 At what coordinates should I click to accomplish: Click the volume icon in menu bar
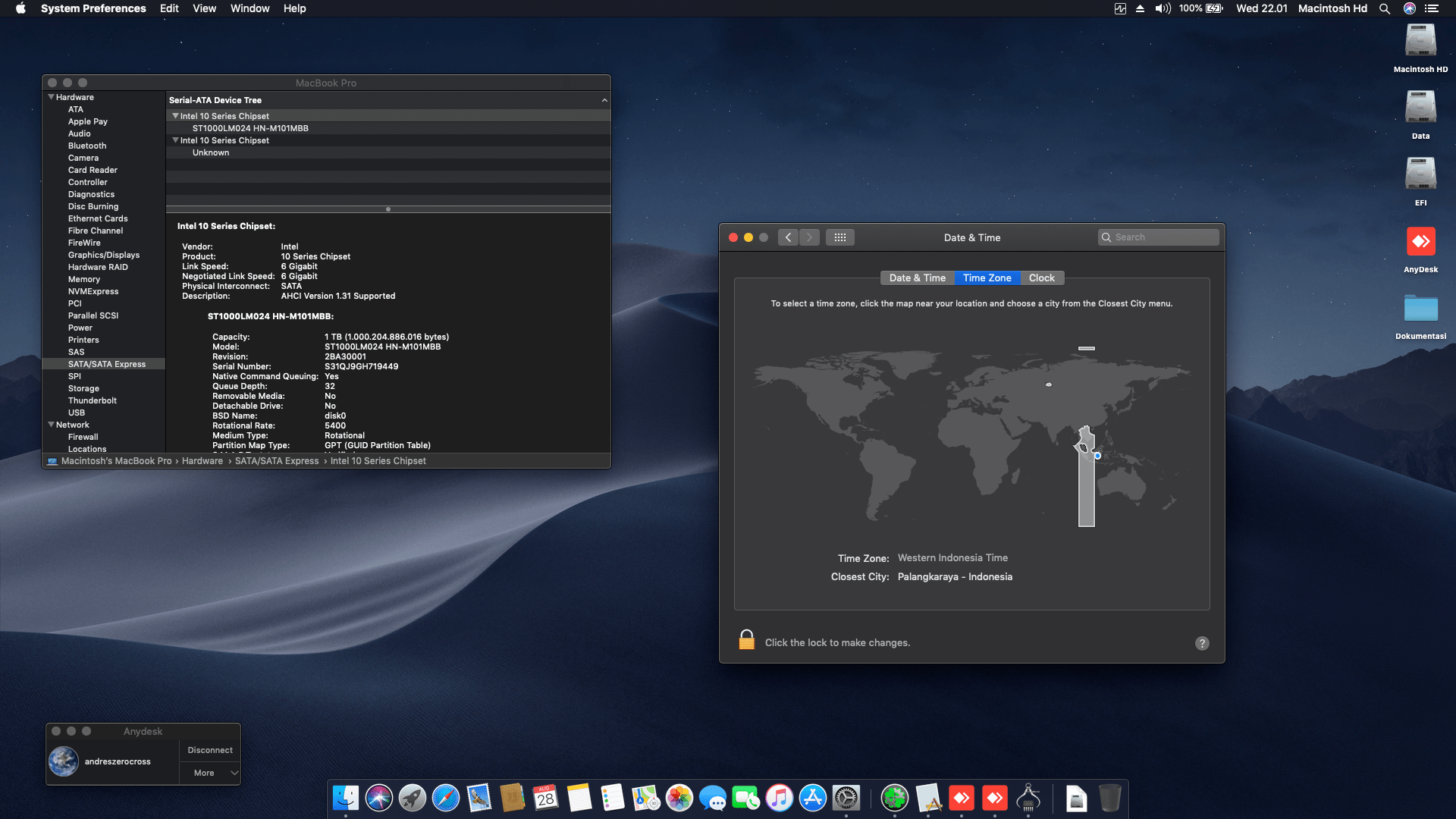tap(1163, 8)
